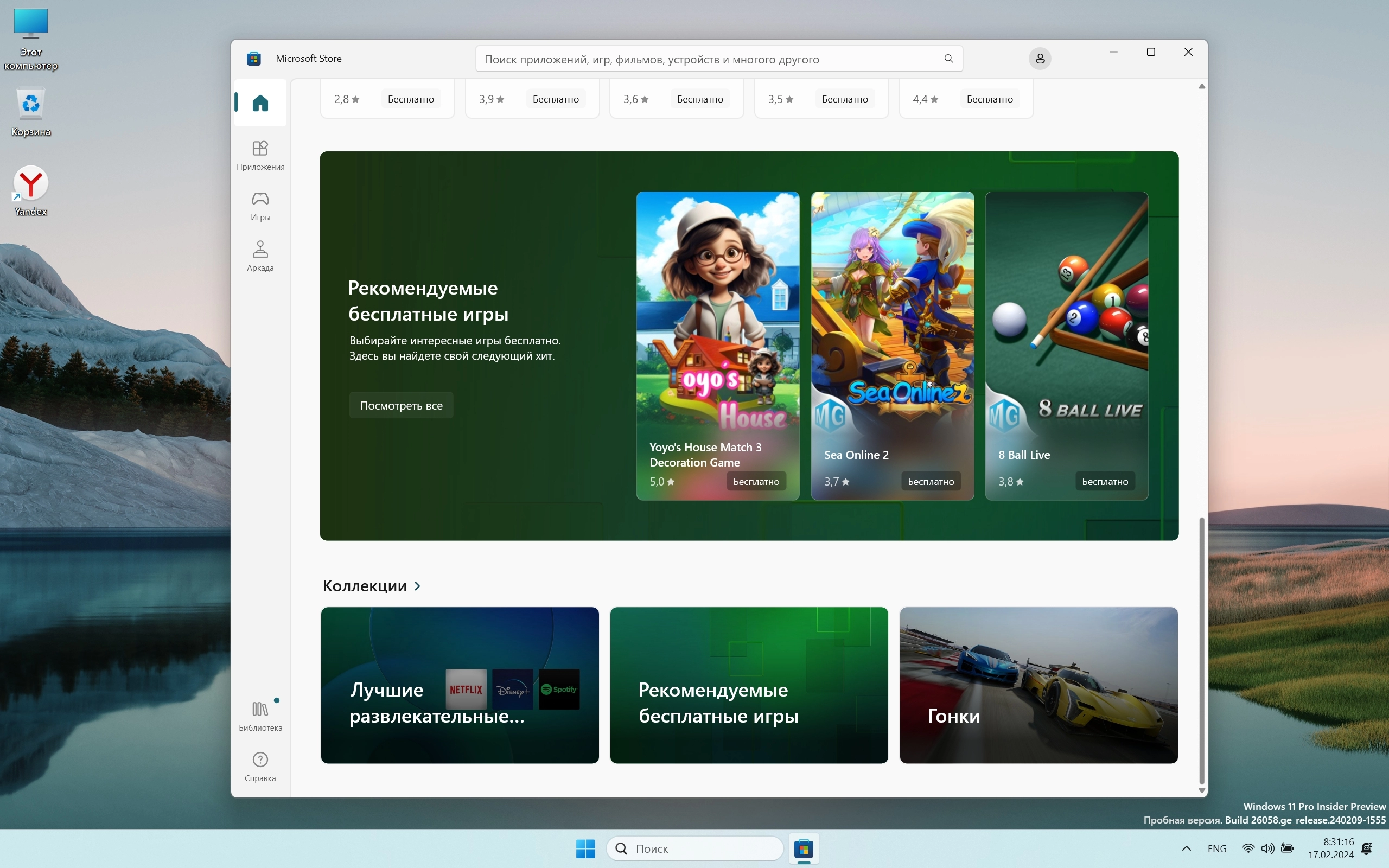This screenshot has width=1389, height=868.
Task: Open the Аркада sidebar section
Action: (260, 256)
